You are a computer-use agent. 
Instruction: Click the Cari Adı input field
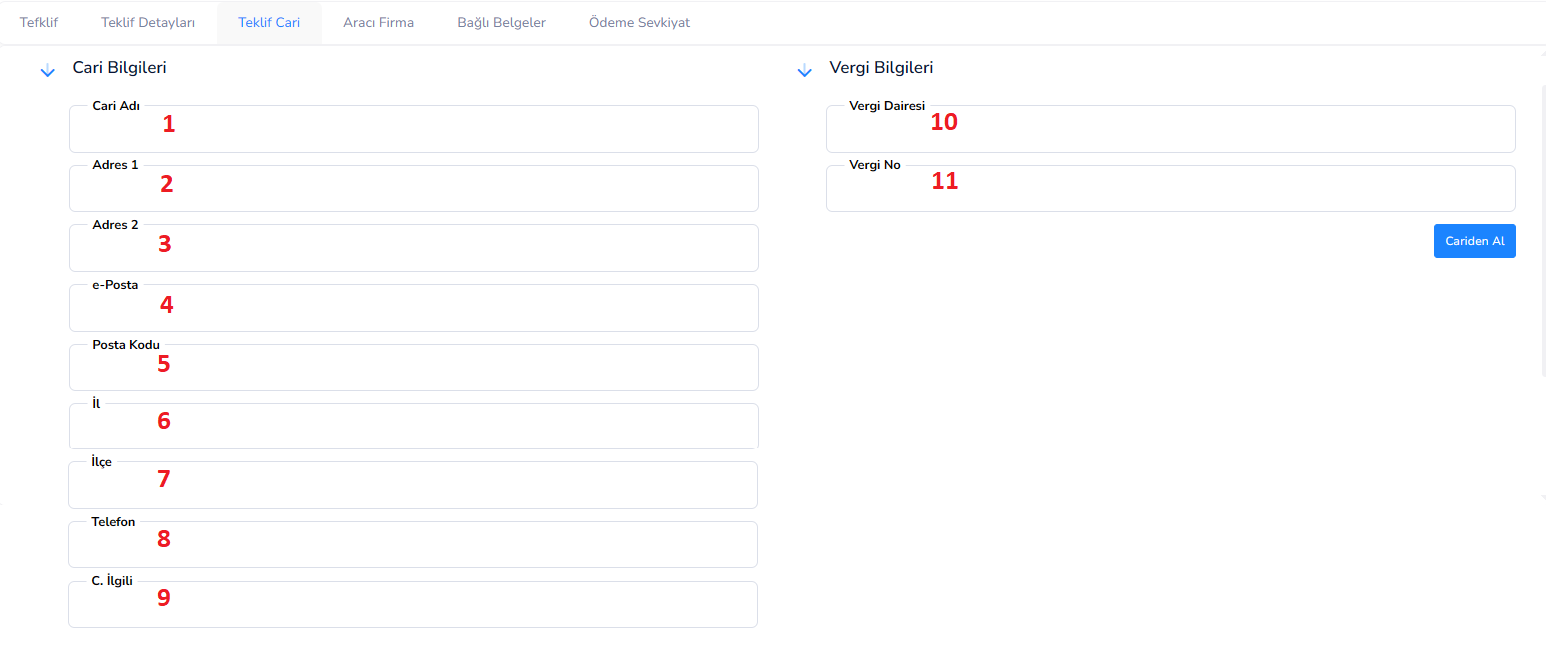413,130
